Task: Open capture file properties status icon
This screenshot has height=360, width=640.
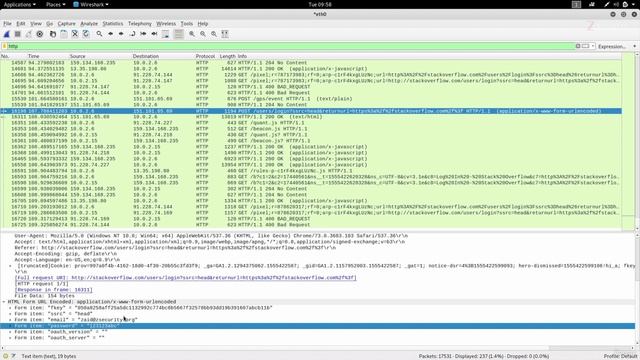Action: (x=13, y=356)
